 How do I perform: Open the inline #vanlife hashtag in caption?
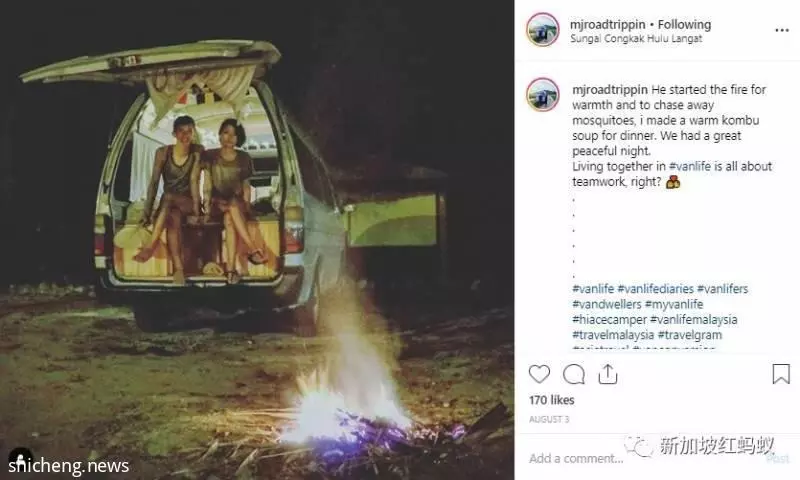point(689,166)
